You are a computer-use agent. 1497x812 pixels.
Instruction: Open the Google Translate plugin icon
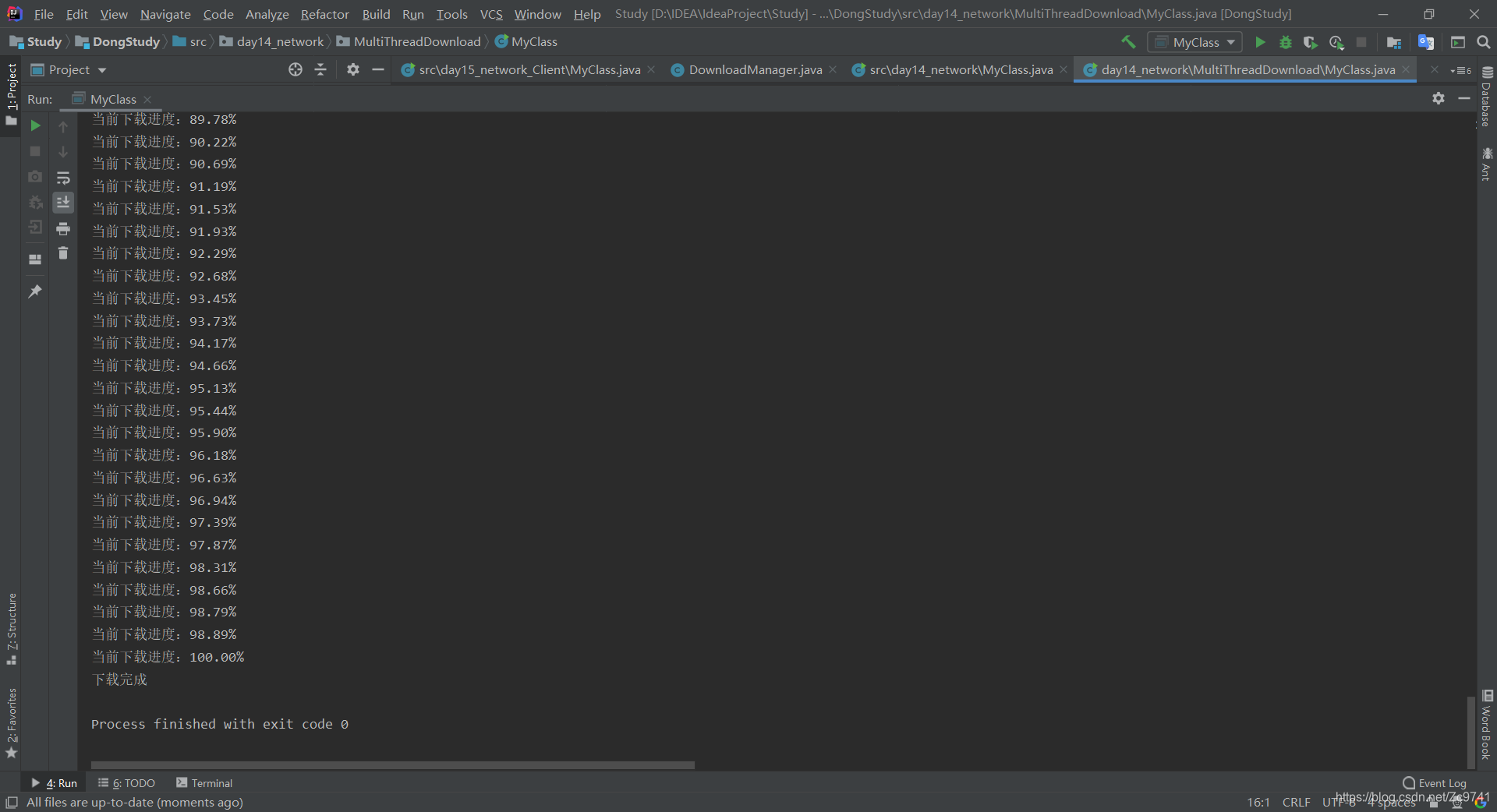(x=1426, y=42)
